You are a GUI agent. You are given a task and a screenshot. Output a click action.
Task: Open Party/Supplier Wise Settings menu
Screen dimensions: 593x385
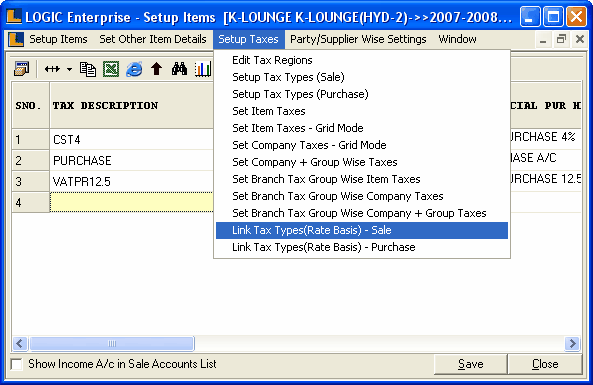(358, 39)
